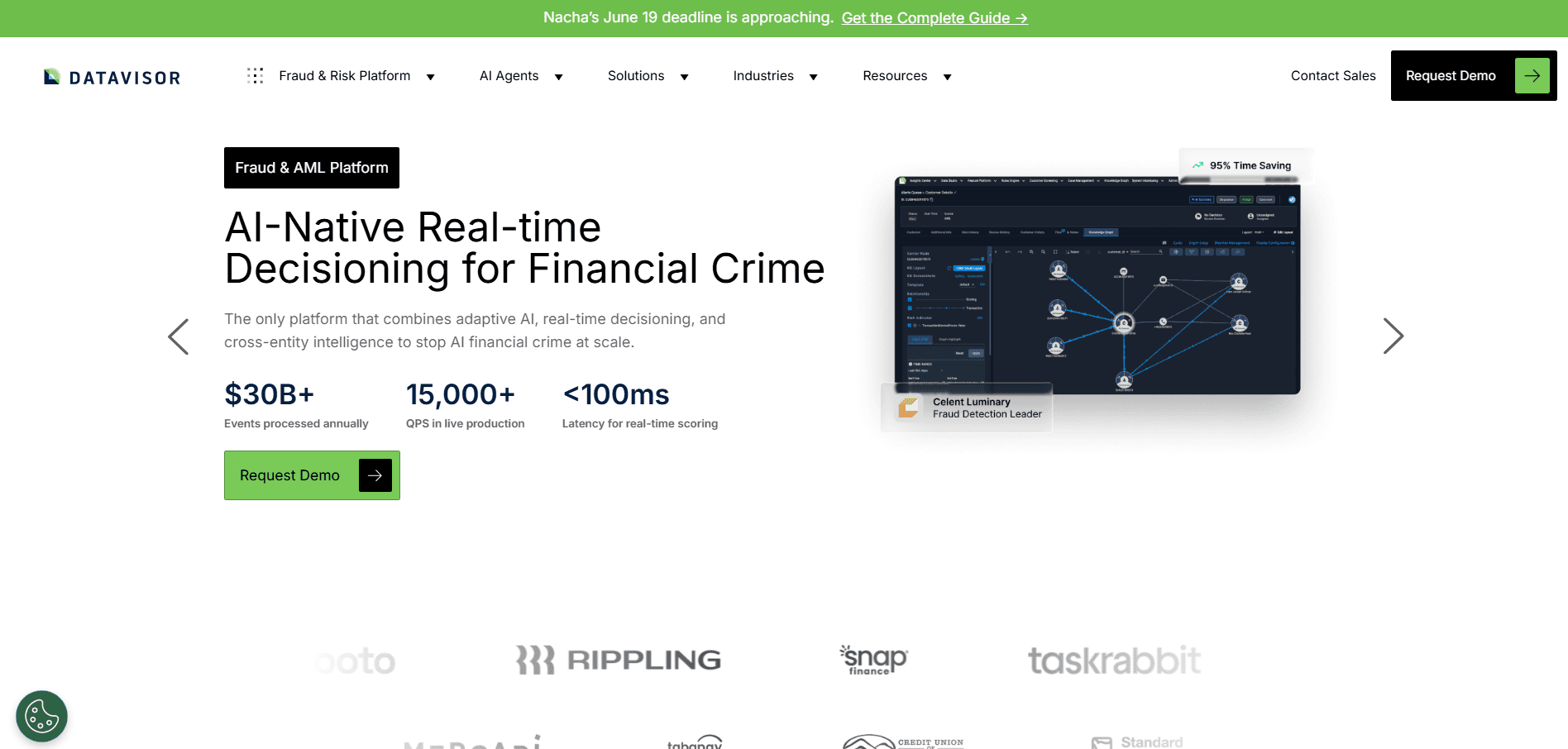Click QPS in live production caption
This screenshot has width=1568, height=749.
[466, 423]
